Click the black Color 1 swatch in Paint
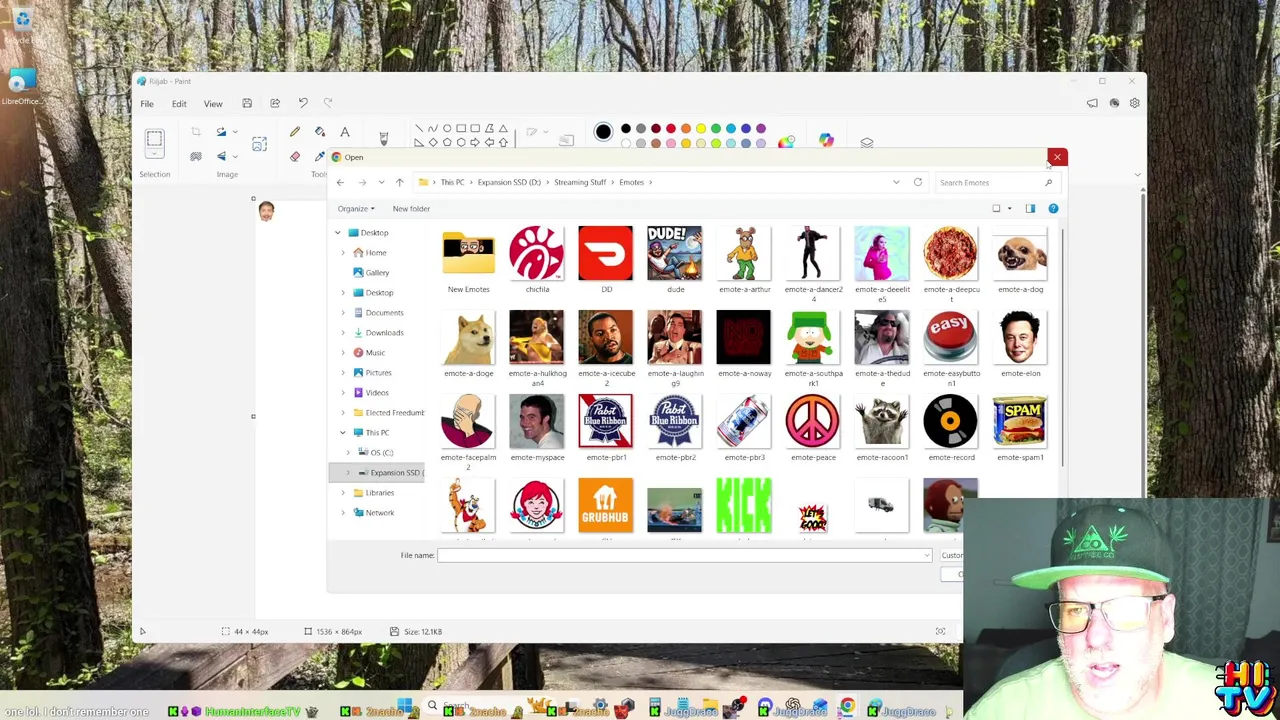Screen dimensions: 1280x720 (x=603, y=132)
